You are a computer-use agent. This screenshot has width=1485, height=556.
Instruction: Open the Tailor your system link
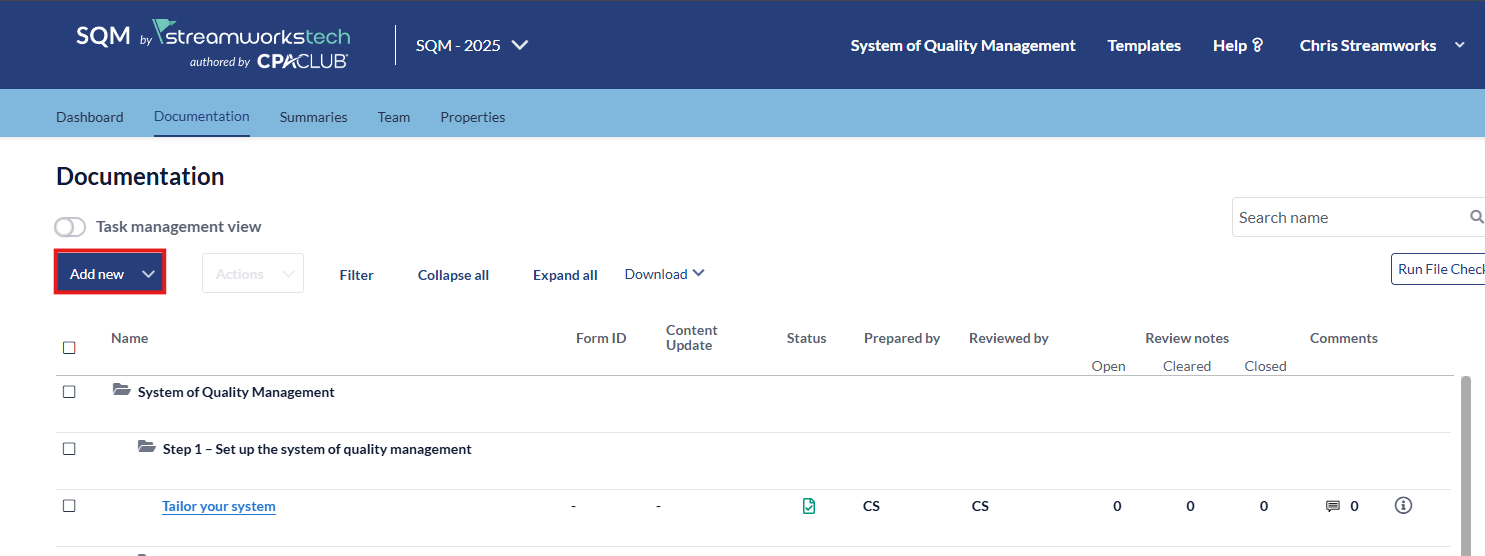pyautogui.click(x=218, y=506)
